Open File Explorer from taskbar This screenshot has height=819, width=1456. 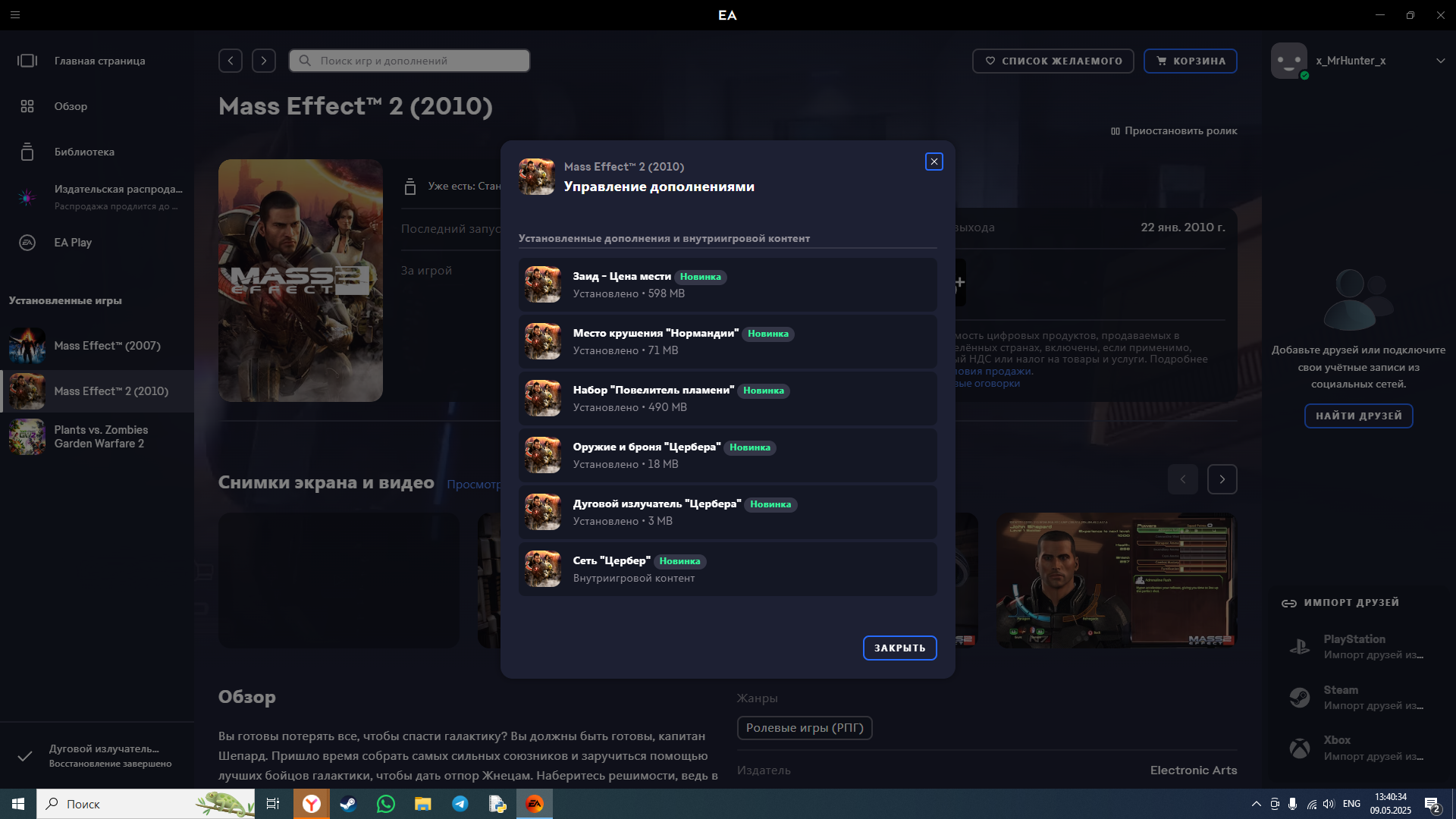(422, 804)
